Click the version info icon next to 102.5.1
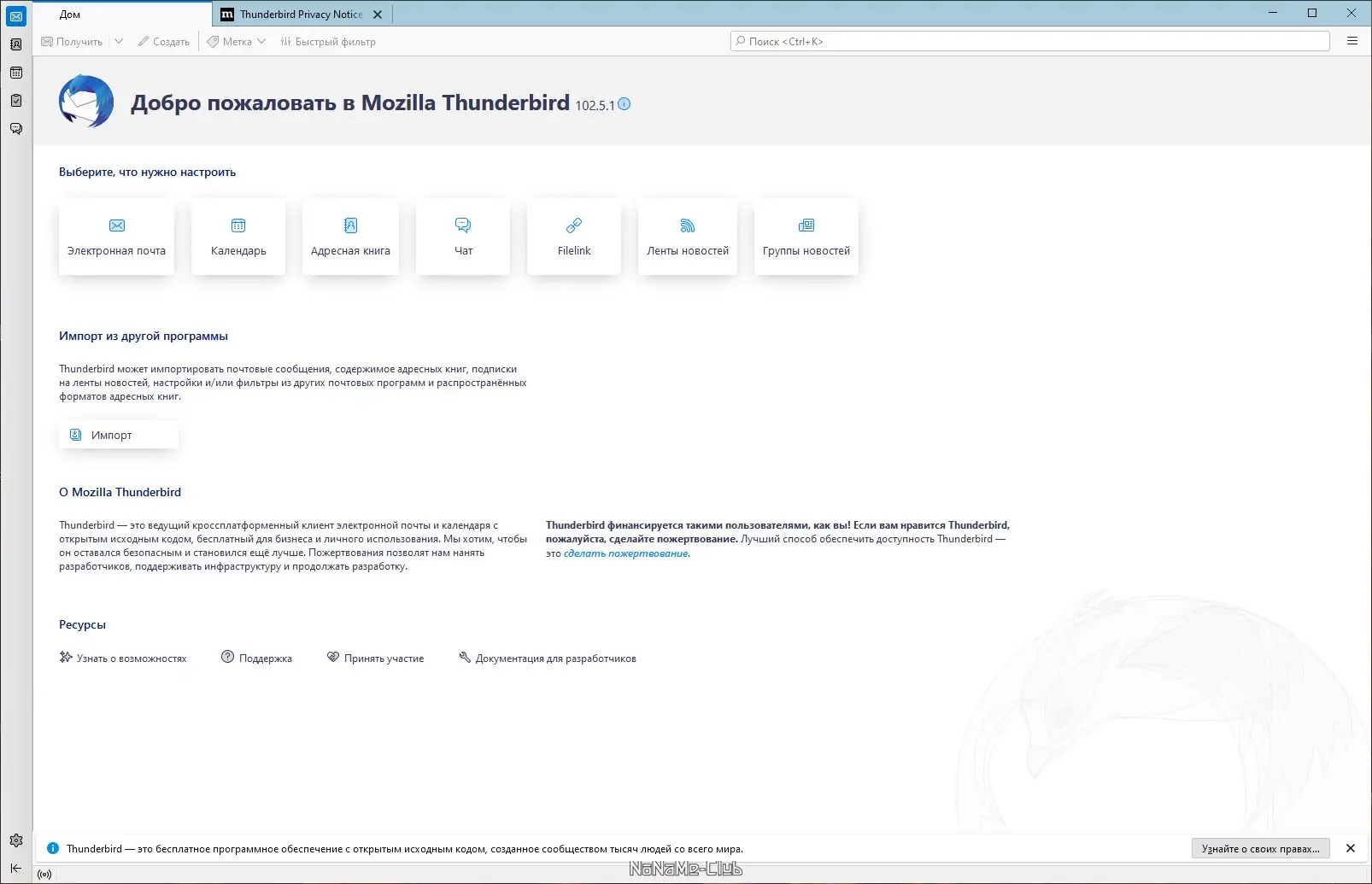The height and width of the screenshot is (884, 1372). click(624, 104)
